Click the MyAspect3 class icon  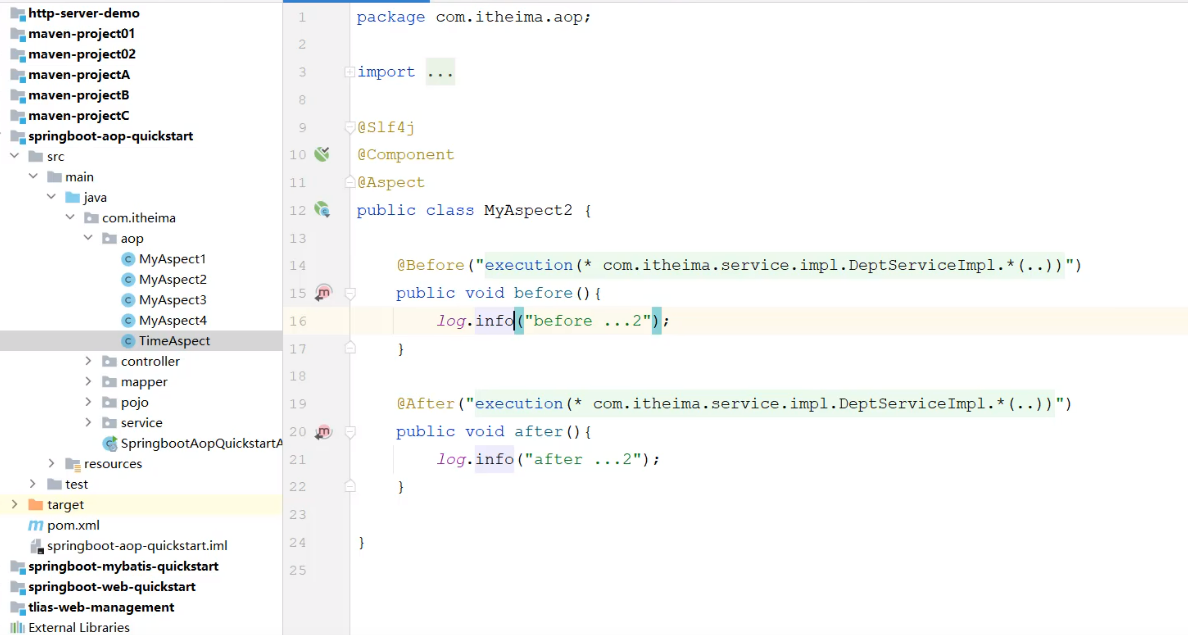point(127,299)
